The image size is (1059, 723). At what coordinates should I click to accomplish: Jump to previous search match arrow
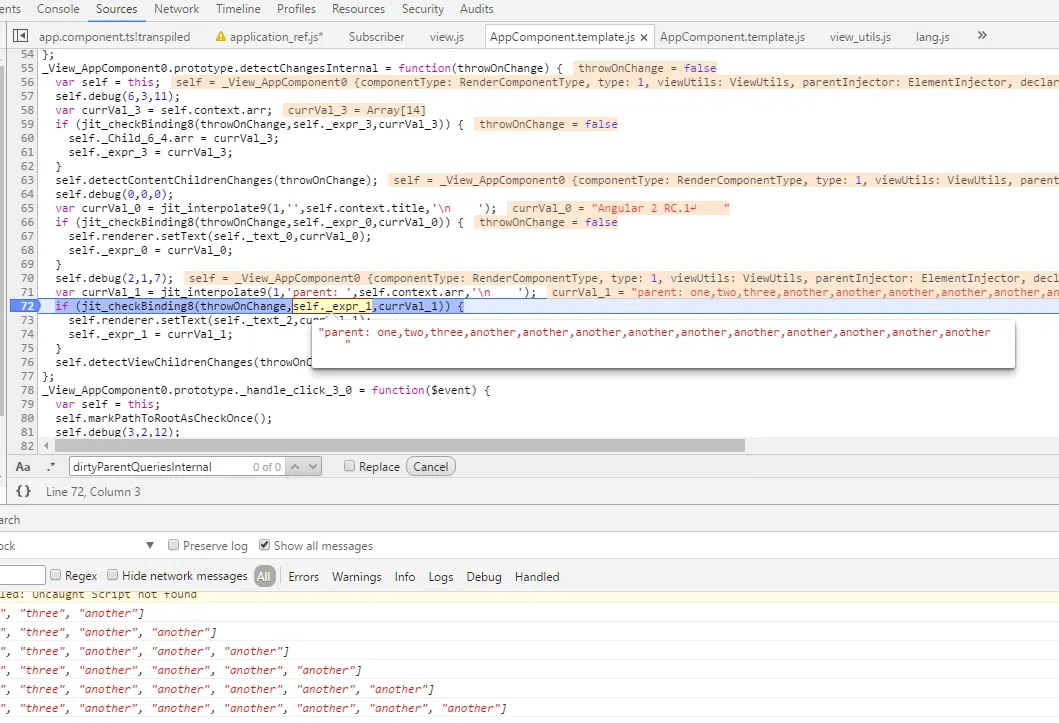click(297, 467)
